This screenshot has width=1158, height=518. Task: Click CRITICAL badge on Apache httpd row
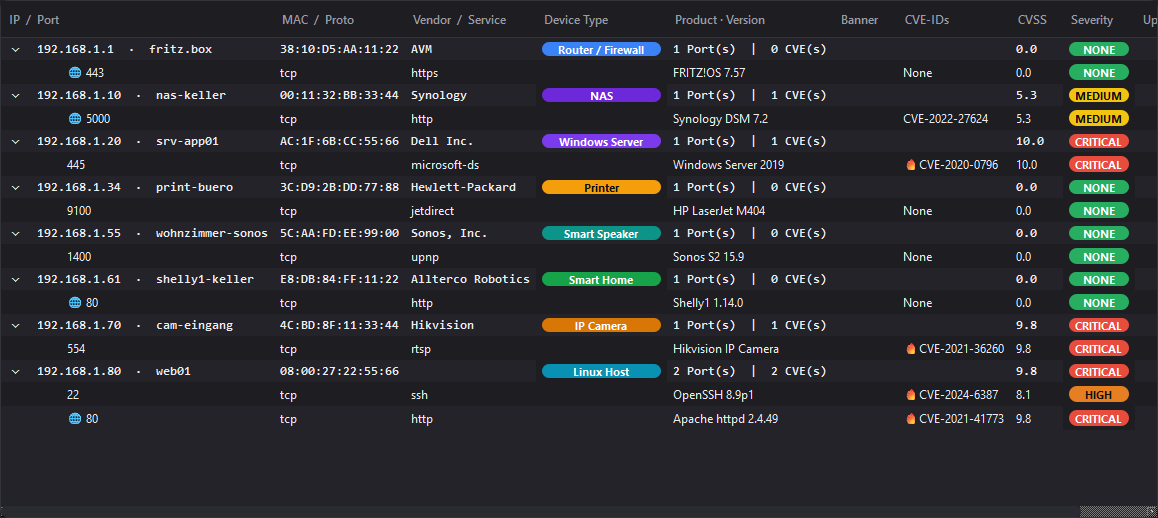click(x=1099, y=418)
